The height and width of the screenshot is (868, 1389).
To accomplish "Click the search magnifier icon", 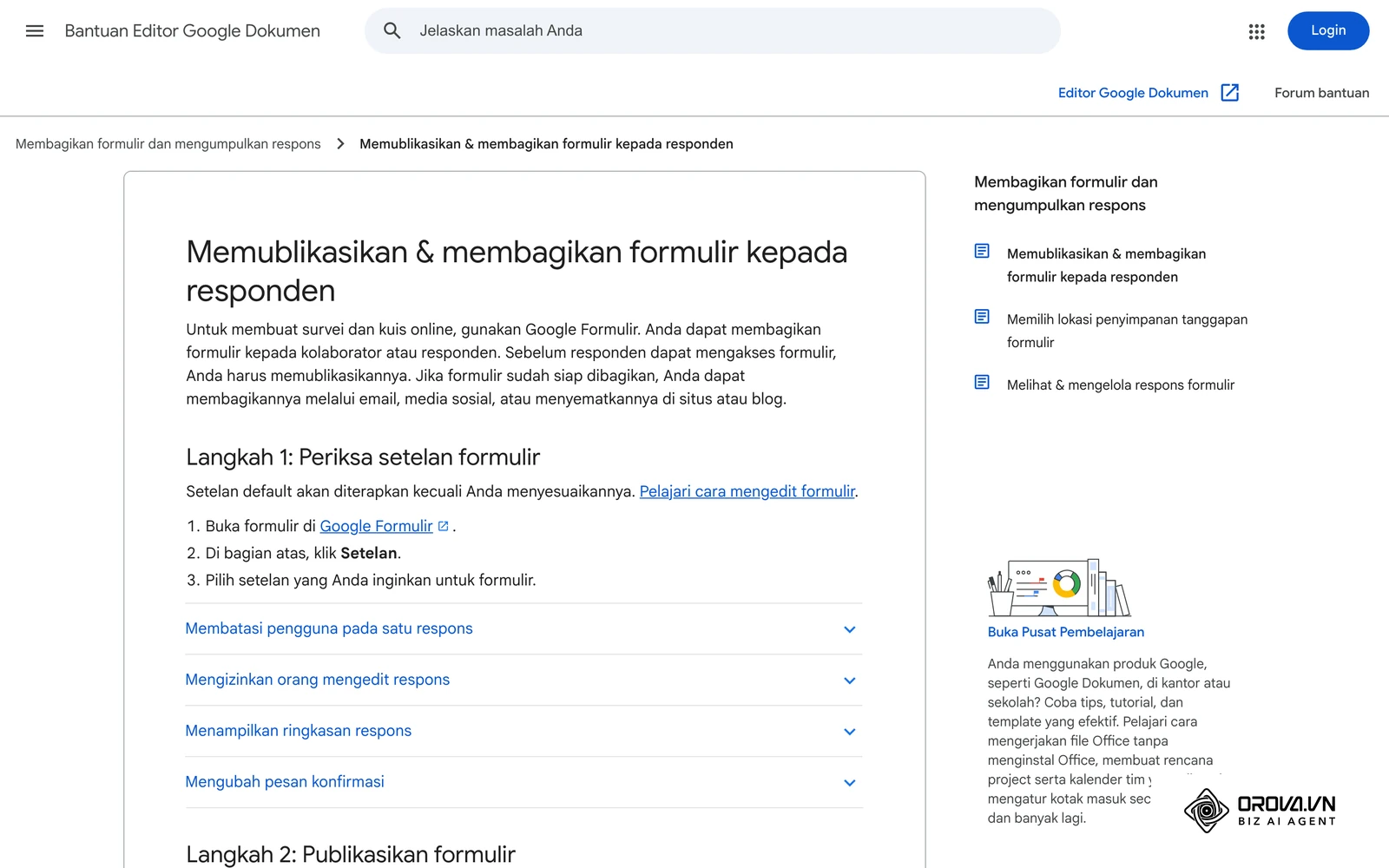I will 392,31.
